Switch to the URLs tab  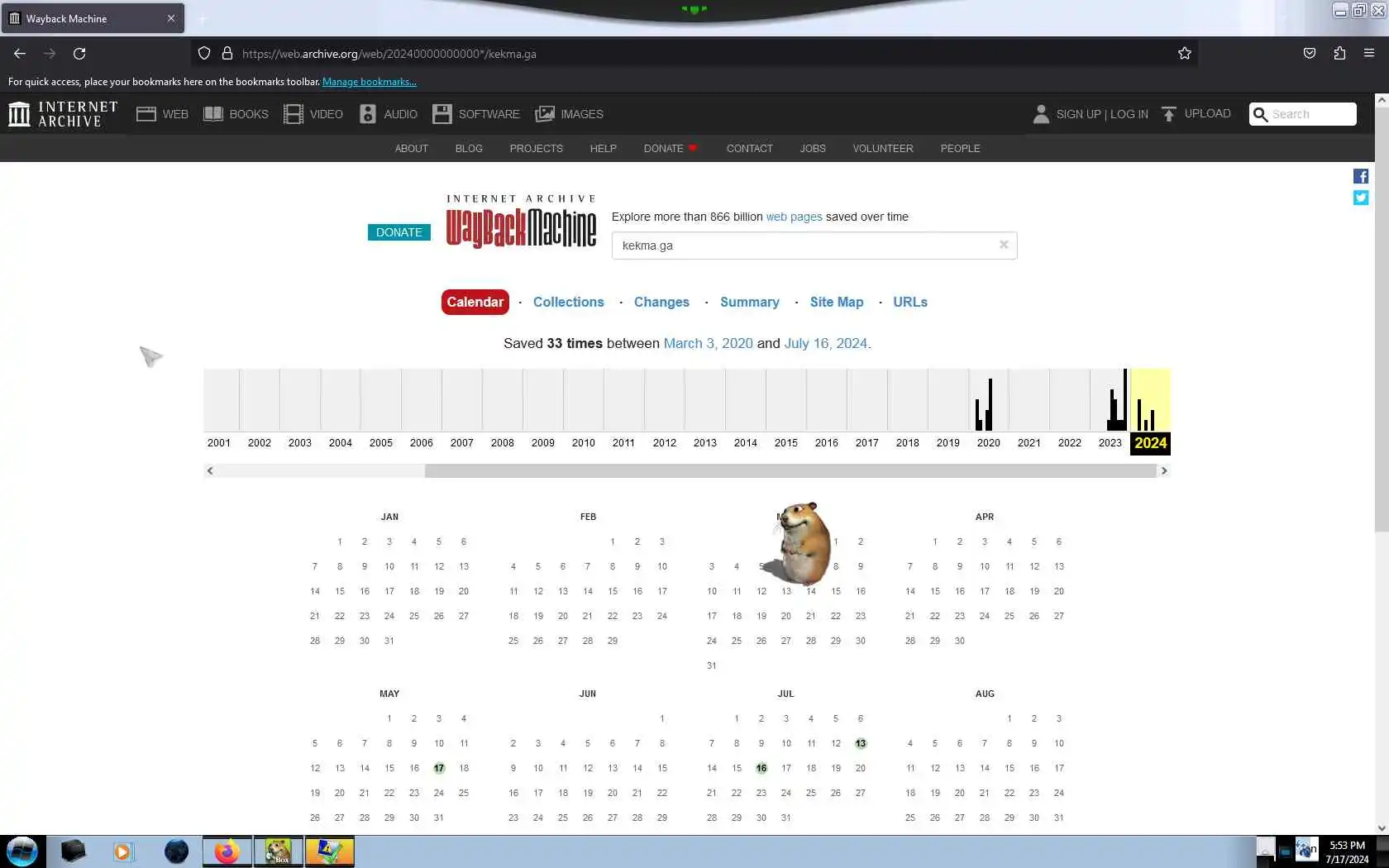point(909,302)
